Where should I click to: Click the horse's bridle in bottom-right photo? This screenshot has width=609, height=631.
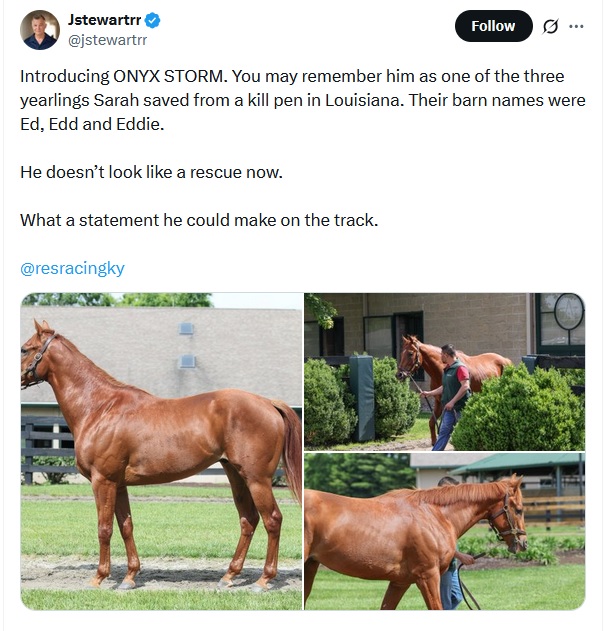pos(510,520)
